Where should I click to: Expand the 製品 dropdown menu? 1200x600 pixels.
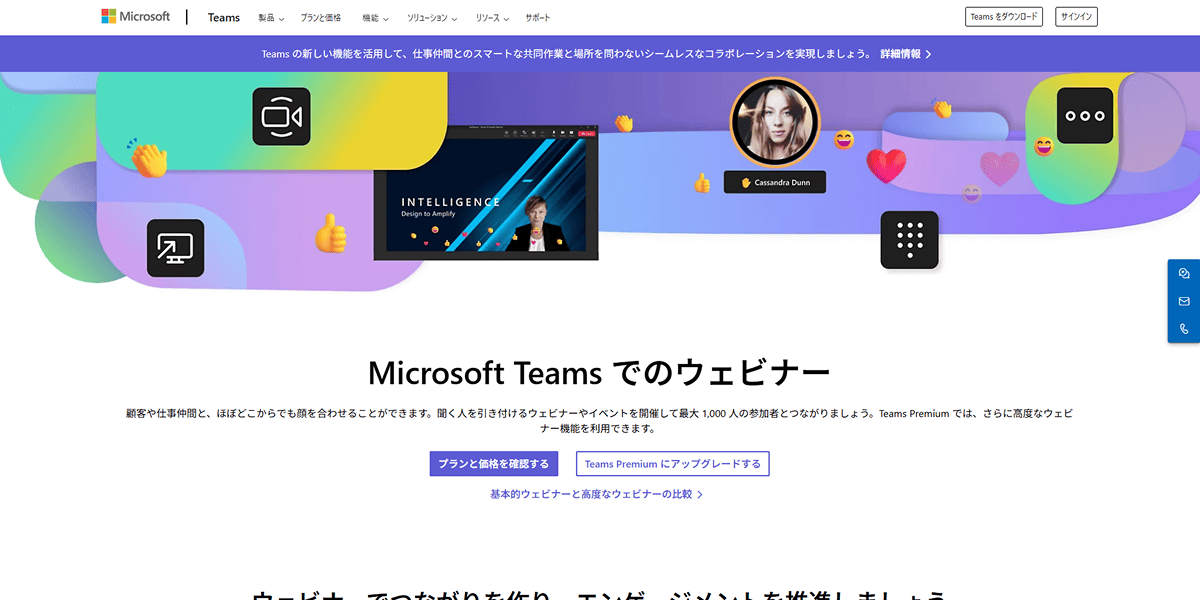pos(271,18)
